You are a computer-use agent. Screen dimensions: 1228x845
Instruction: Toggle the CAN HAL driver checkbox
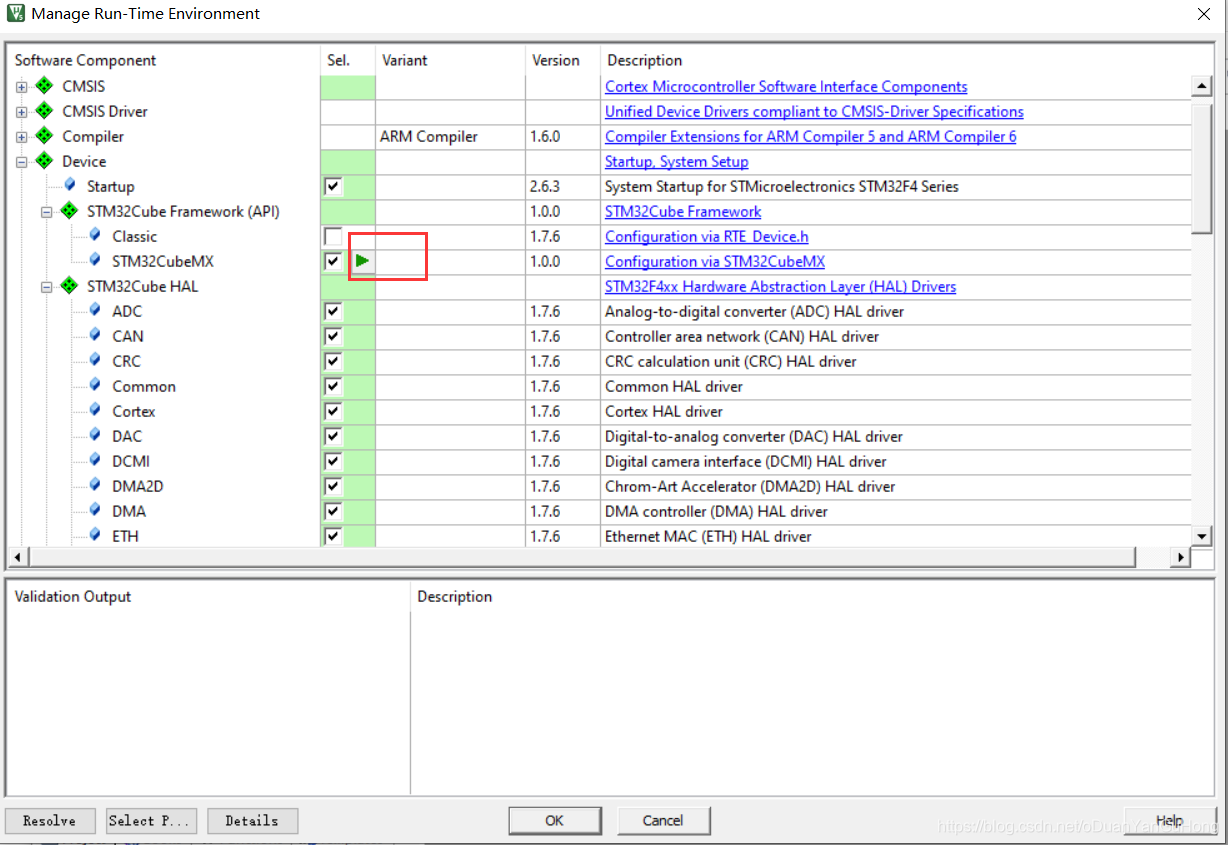coord(333,336)
